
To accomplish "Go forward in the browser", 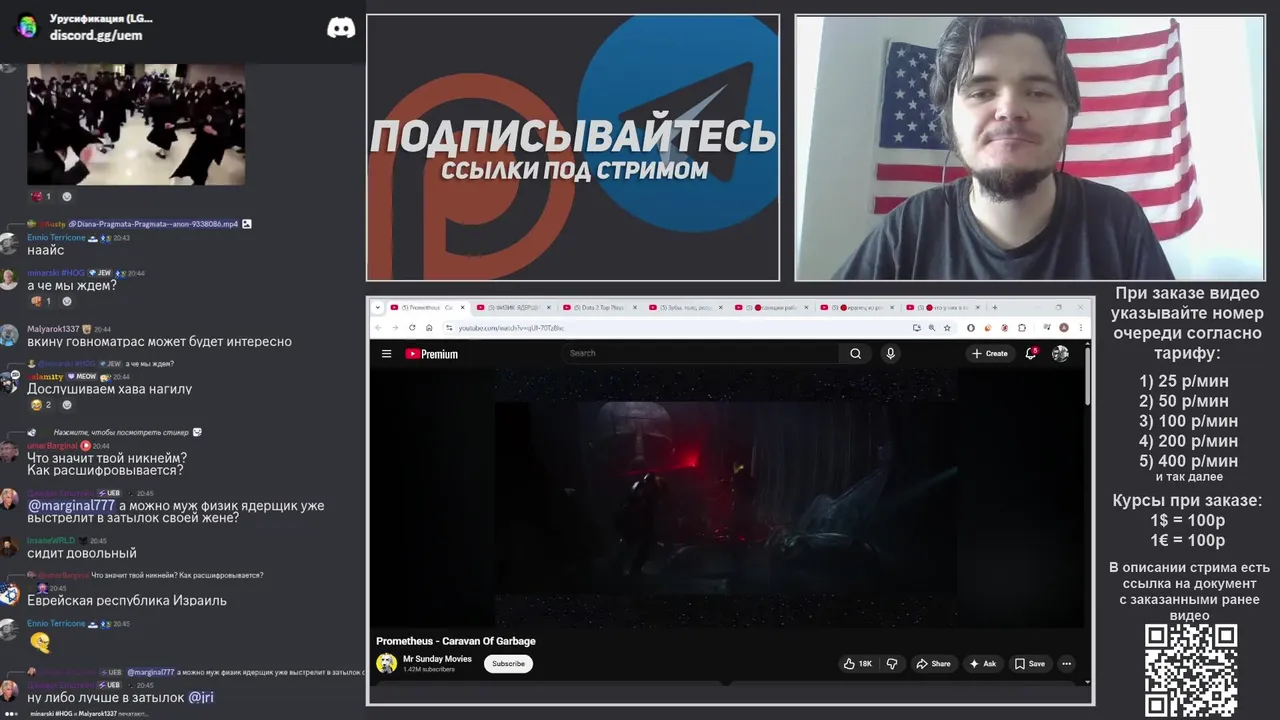I will (395, 327).
